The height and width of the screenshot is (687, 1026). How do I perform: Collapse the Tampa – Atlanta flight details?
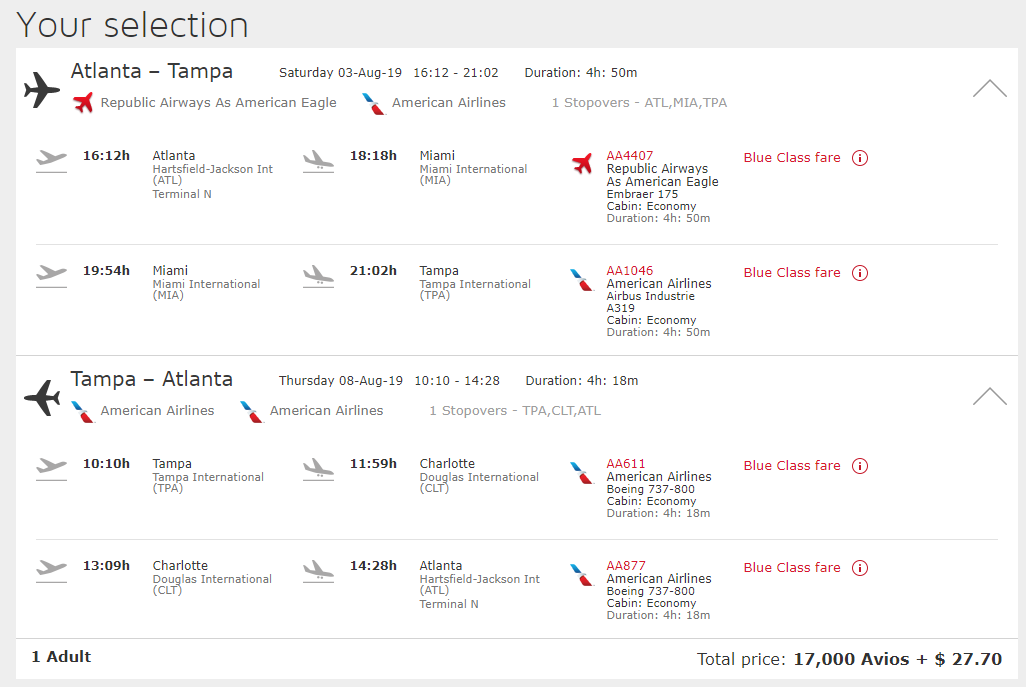click(989, 396)
